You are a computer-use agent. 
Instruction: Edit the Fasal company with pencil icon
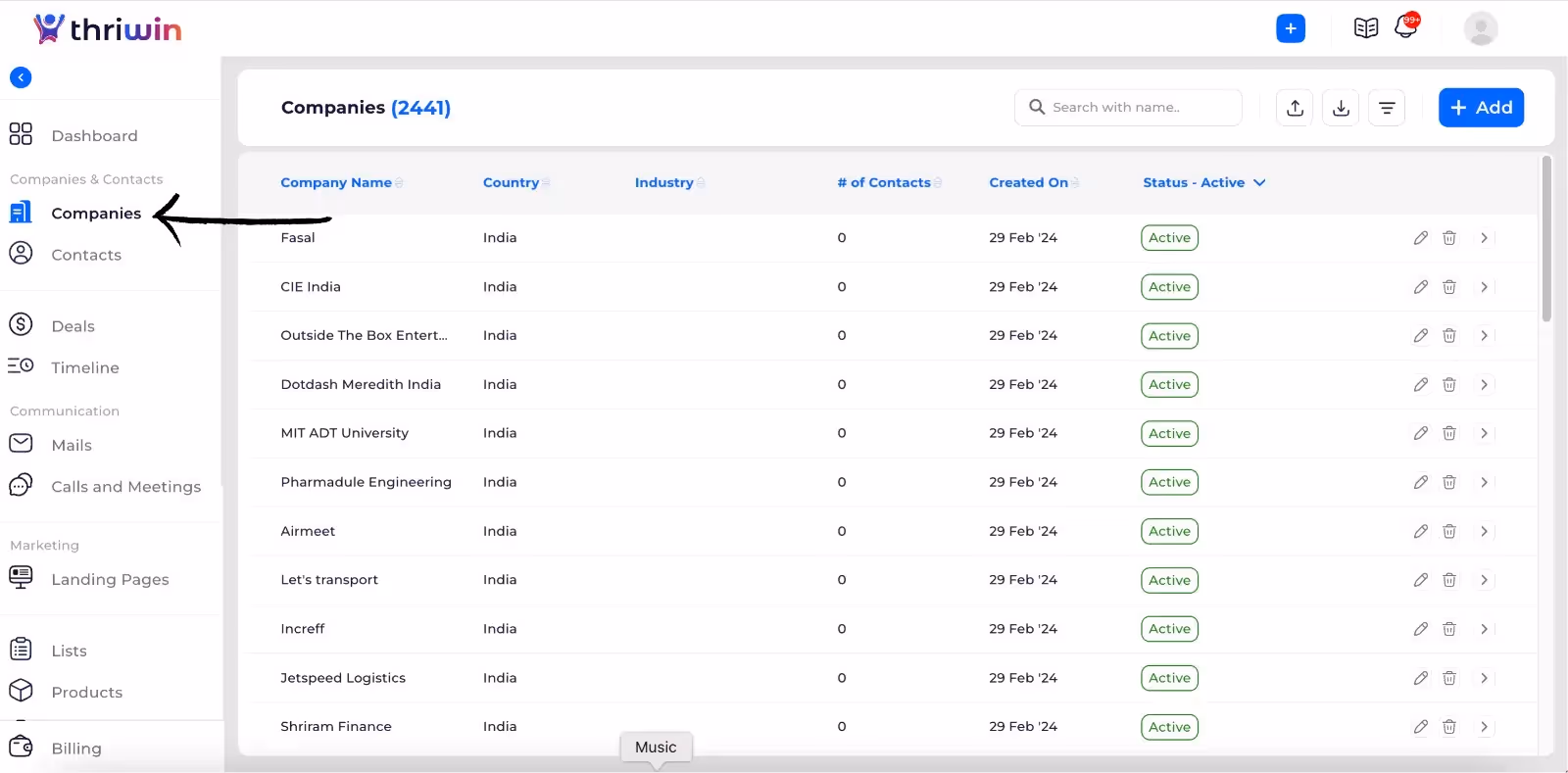click(1420, 238)
